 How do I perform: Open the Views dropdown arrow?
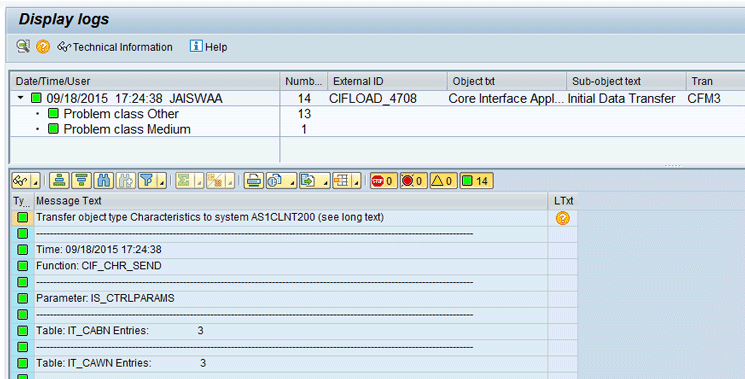tap(292, 181)
